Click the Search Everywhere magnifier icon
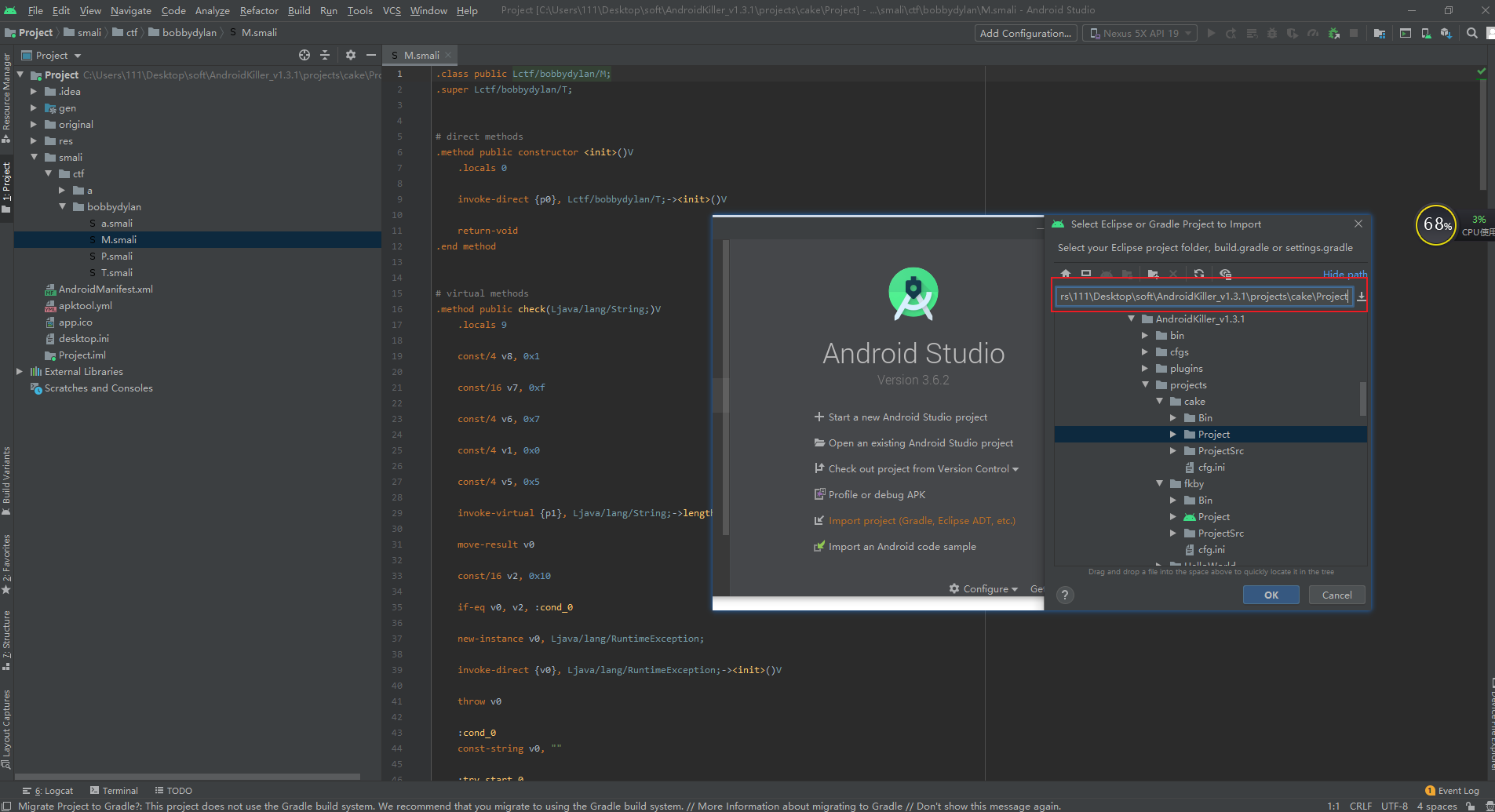Screen dimensions: 1495x812 (1472, 33)
